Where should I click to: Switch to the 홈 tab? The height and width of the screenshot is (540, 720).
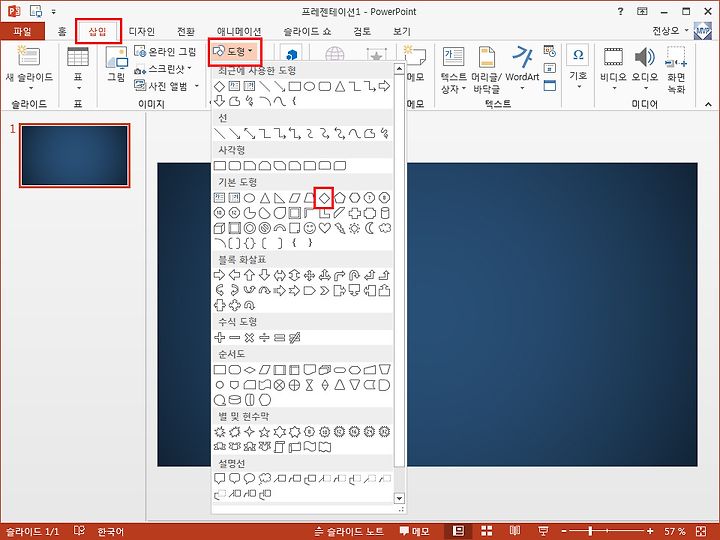62,31
